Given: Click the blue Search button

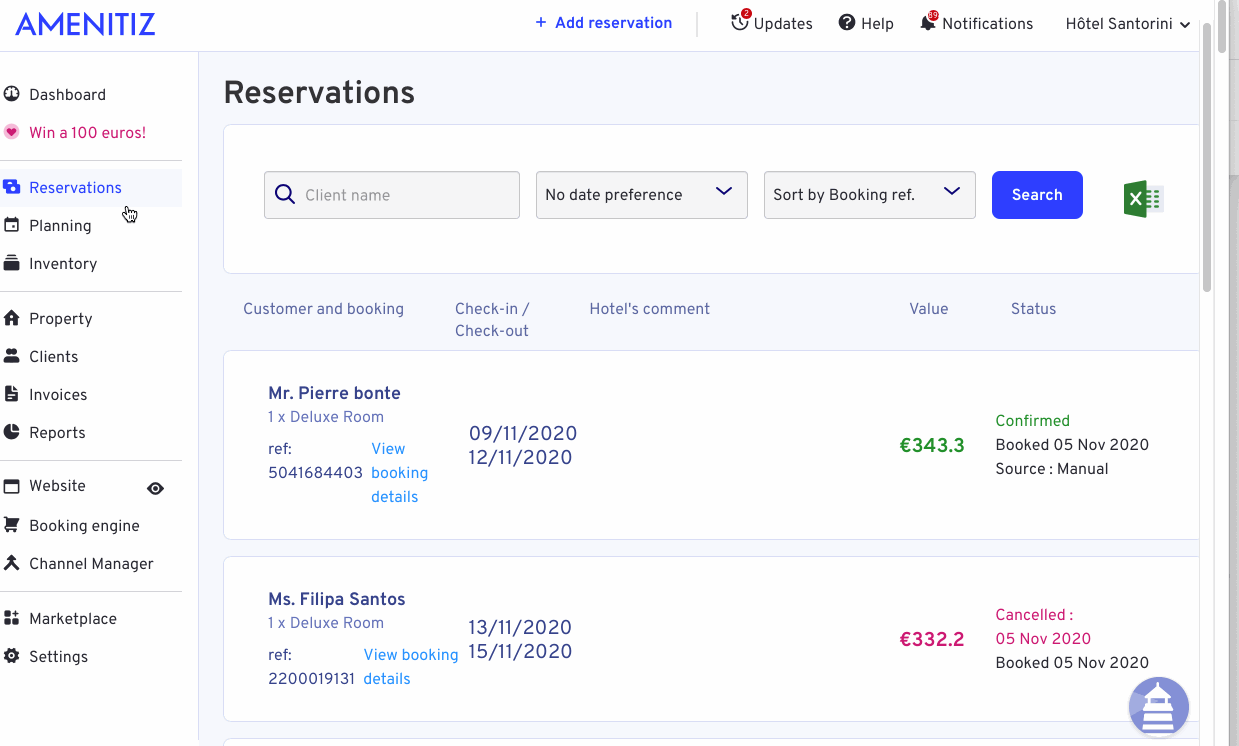Looking at the screenshot, I should pyautogui.click(x=1037, y=195).
